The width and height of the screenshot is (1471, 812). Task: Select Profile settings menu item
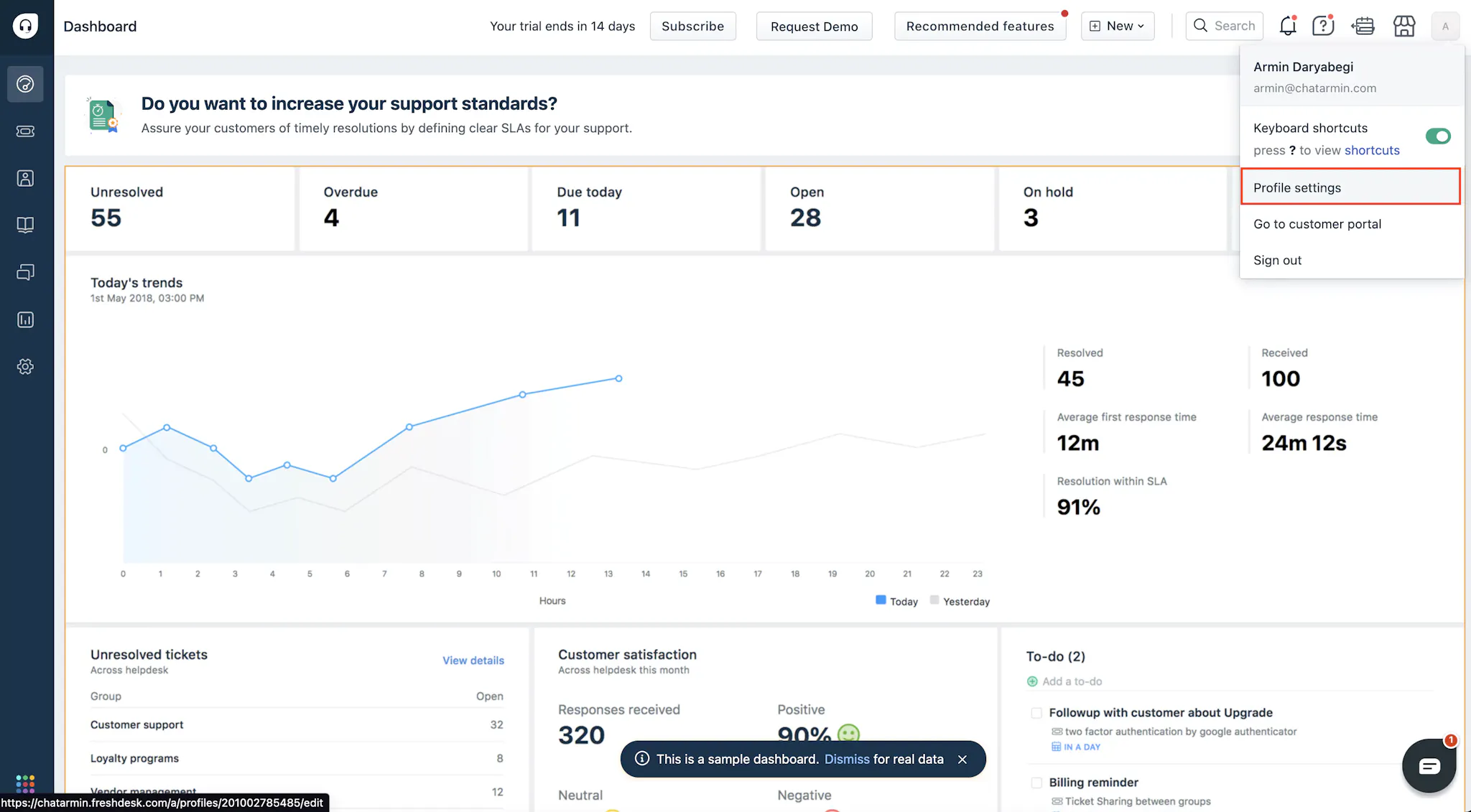tap(1296, 187)
